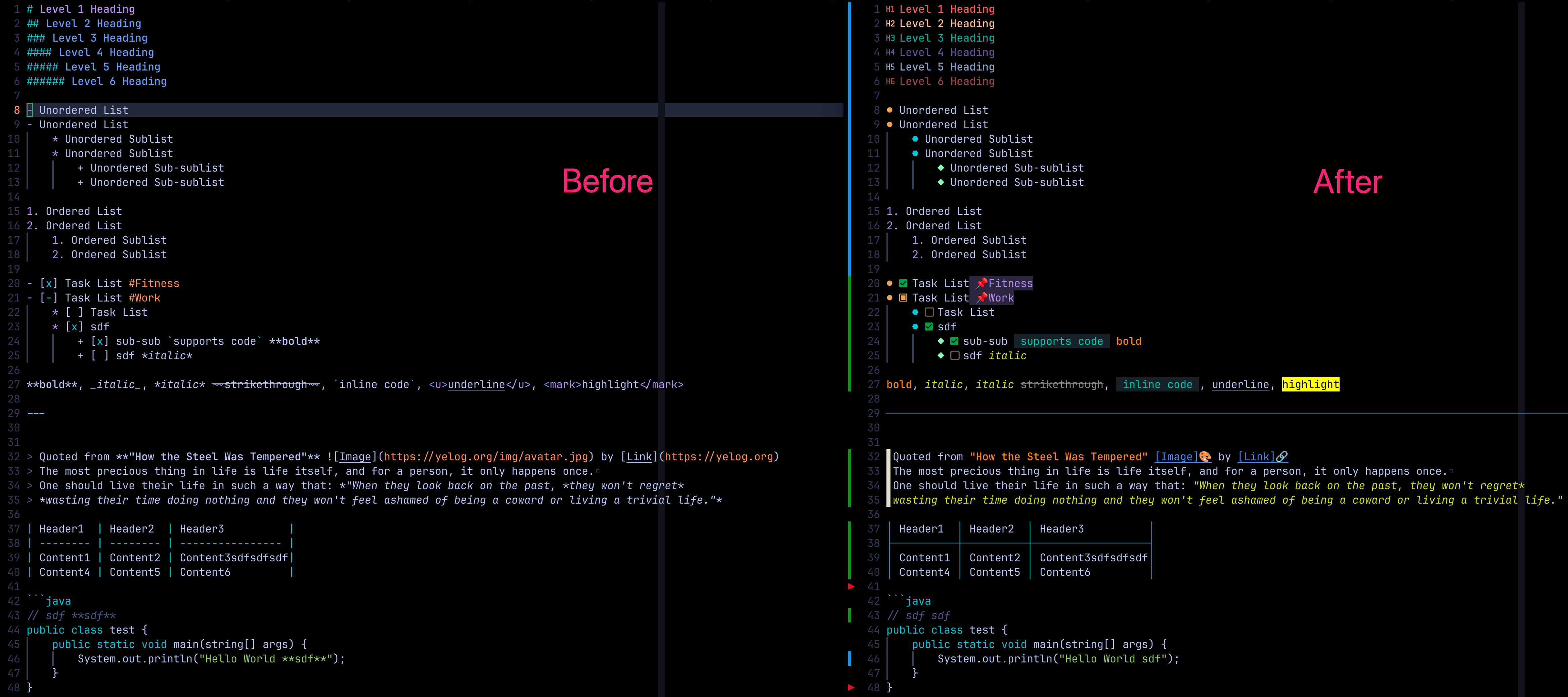Click the orange bullet on rendered line 21
1568x697 pixels.
(890, 298)
